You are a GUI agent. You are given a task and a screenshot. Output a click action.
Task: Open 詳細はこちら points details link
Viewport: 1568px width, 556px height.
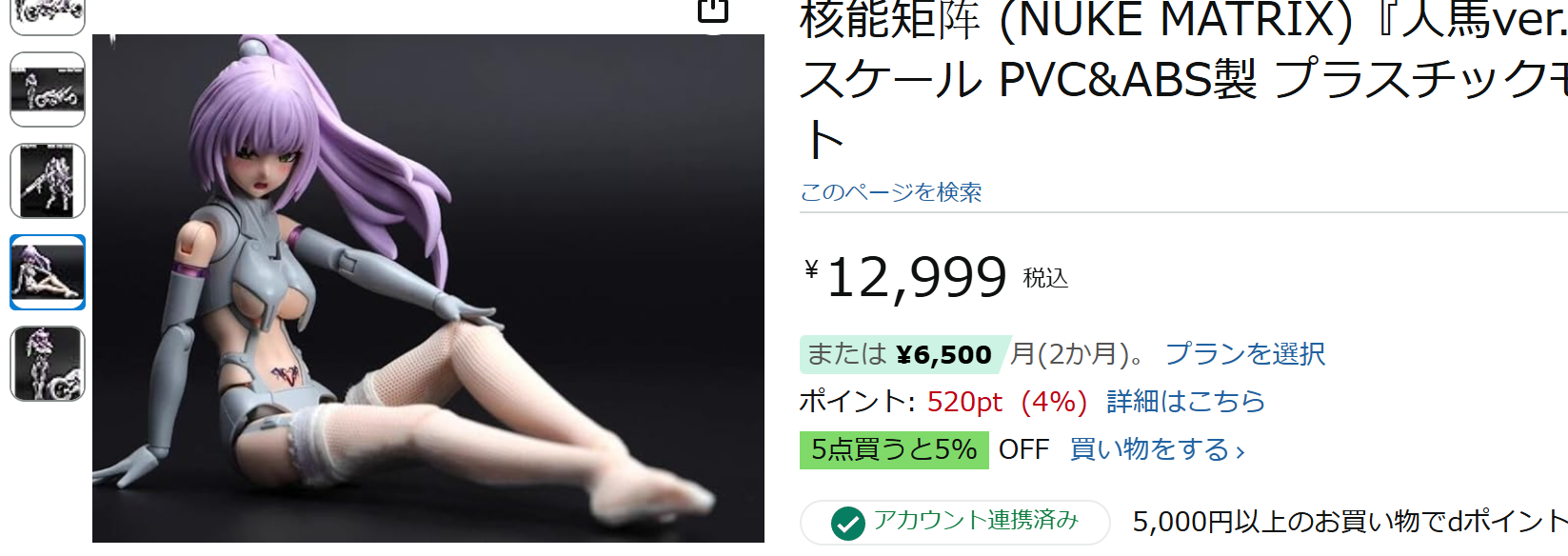[1185, 402]
